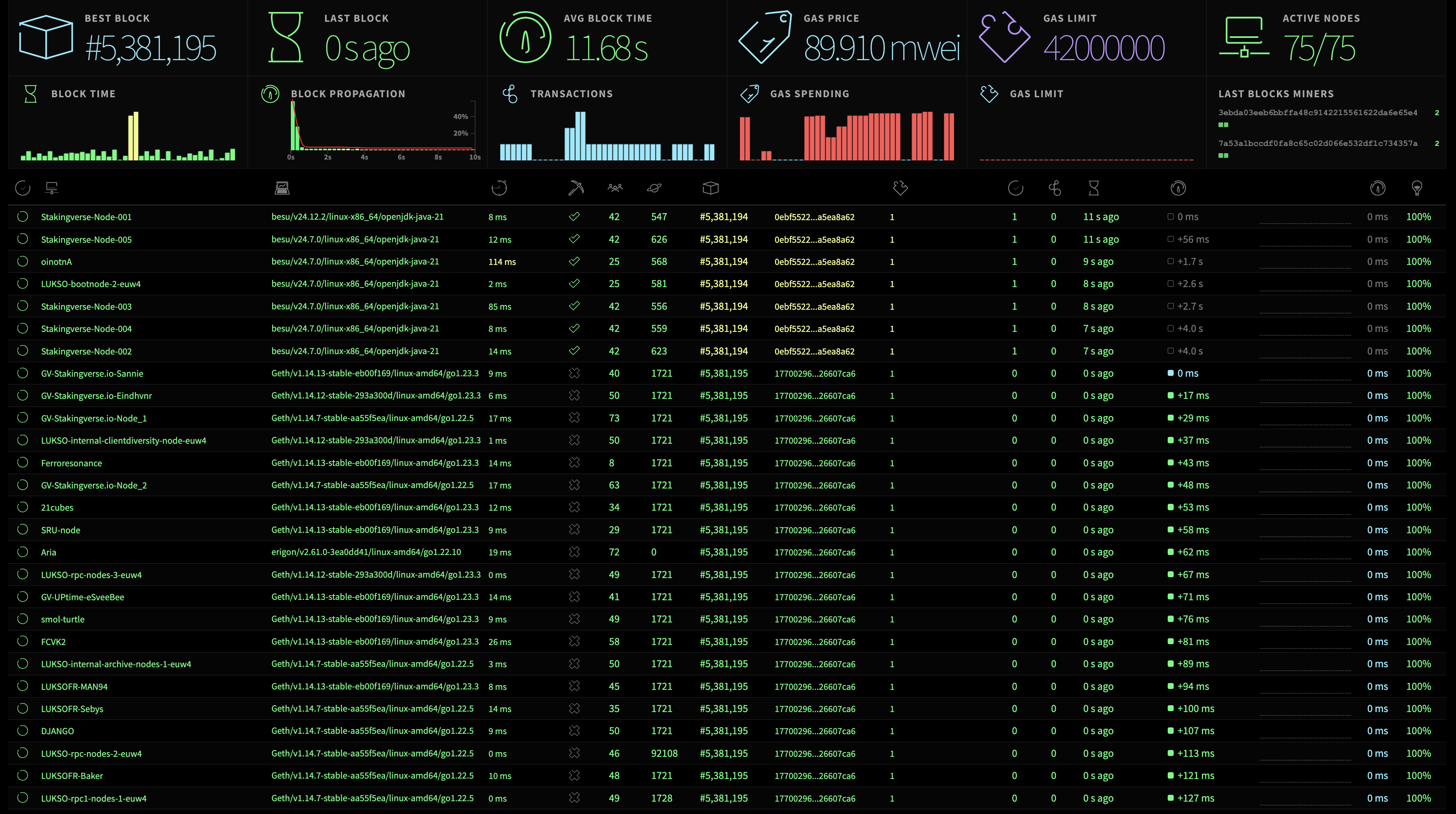Image resolution: width=1456 pixels, height=814 pixels.
Task: Select node name SRU-node
Action: [x=61, y=530]
